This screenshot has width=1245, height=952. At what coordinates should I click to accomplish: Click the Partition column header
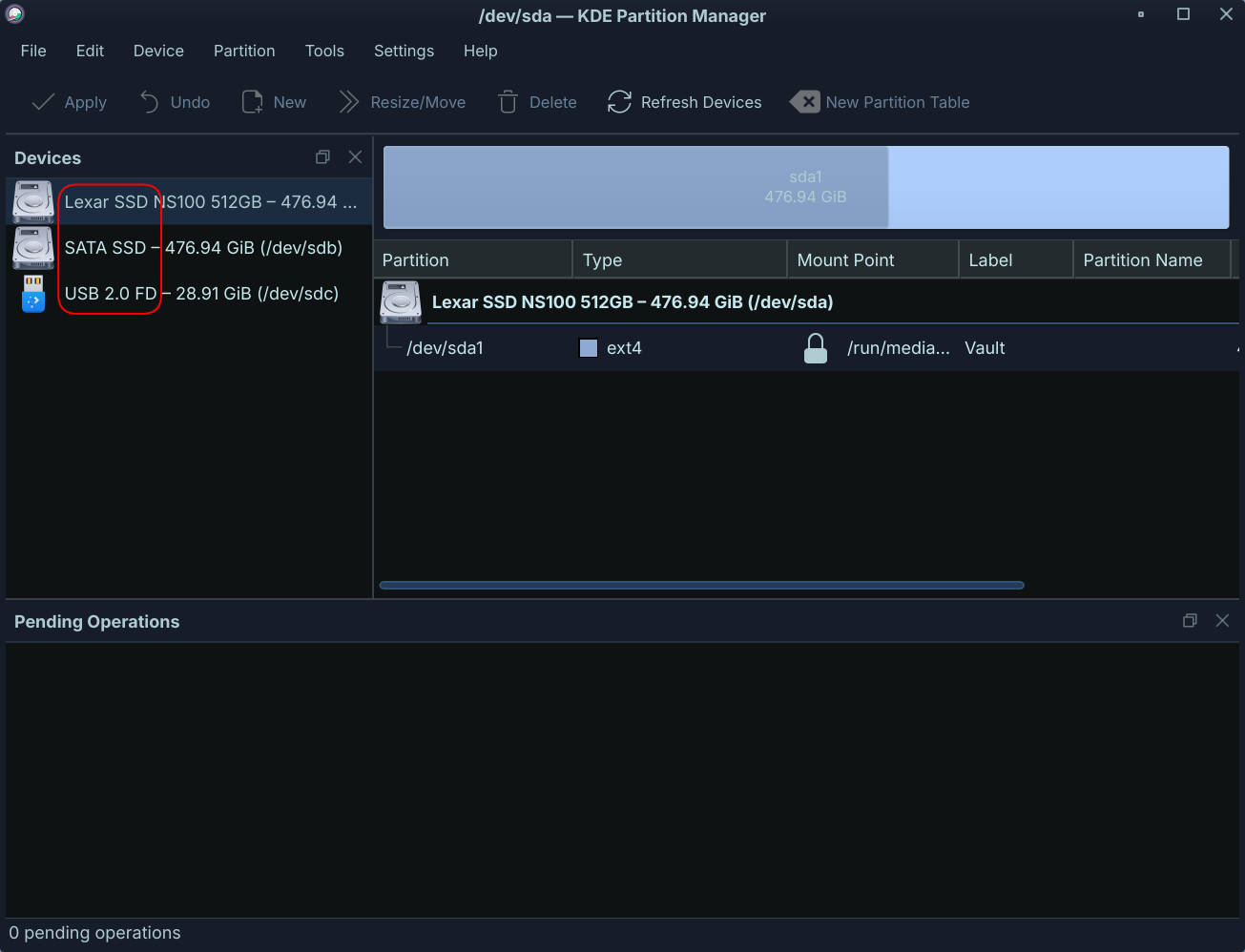click(472, 259)
